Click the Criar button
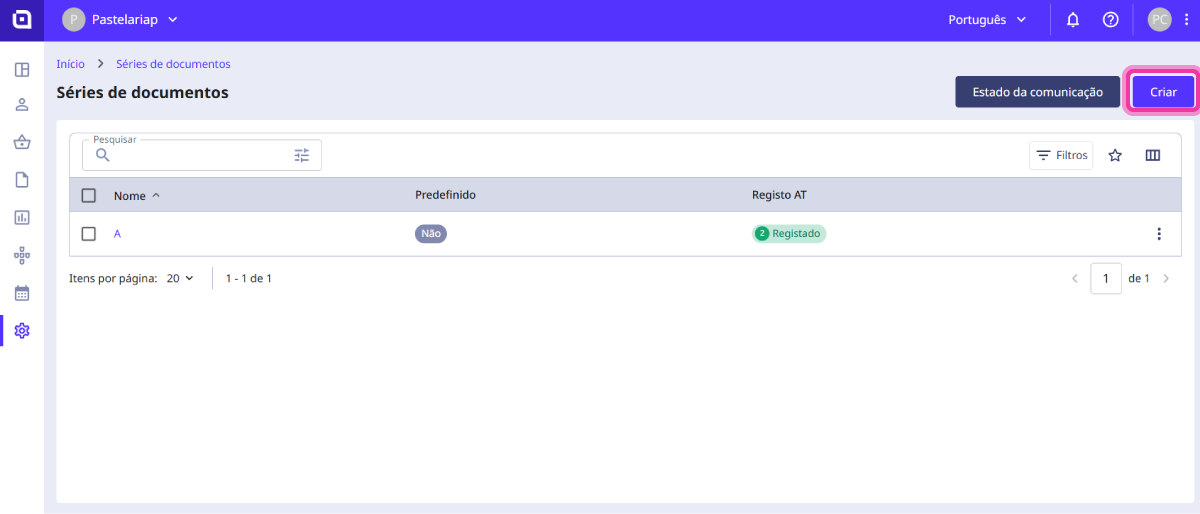 coord(1163,92)
